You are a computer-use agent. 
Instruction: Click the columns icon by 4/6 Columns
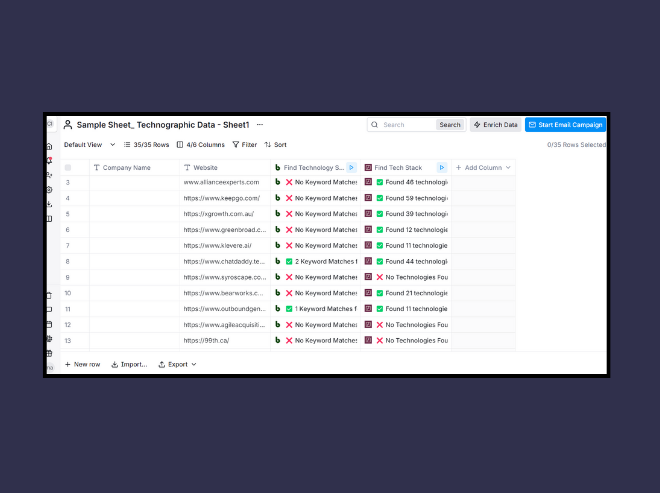point(180,145)
